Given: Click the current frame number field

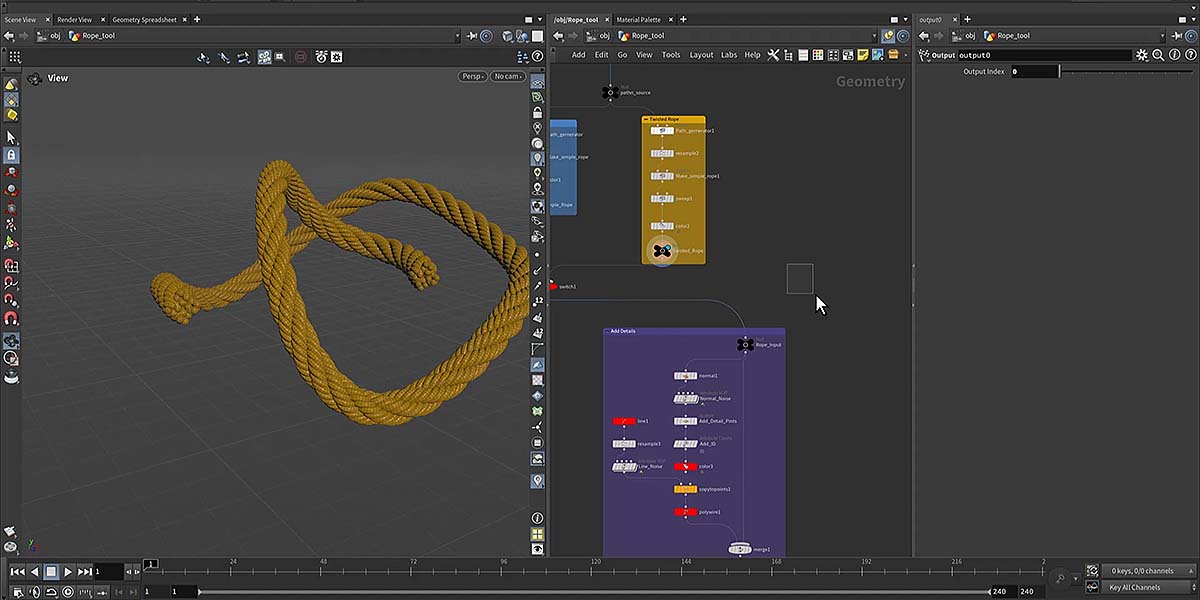Looking at the screenshot, I should pyautogui.click(x=109, y=572).
